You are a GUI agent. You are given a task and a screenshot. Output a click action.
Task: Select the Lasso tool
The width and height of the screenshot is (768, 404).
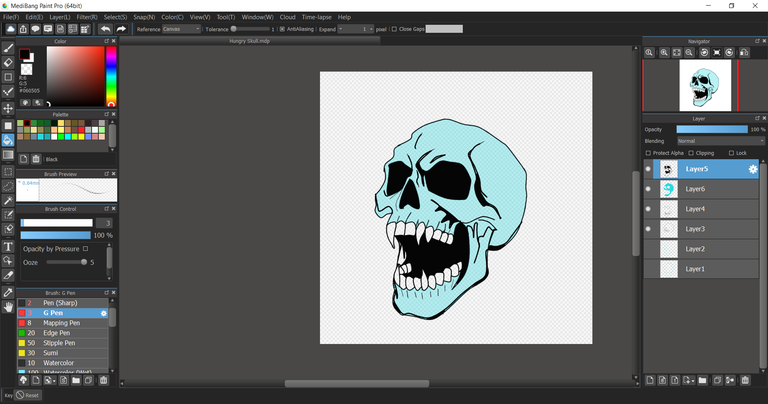point(8,186)
